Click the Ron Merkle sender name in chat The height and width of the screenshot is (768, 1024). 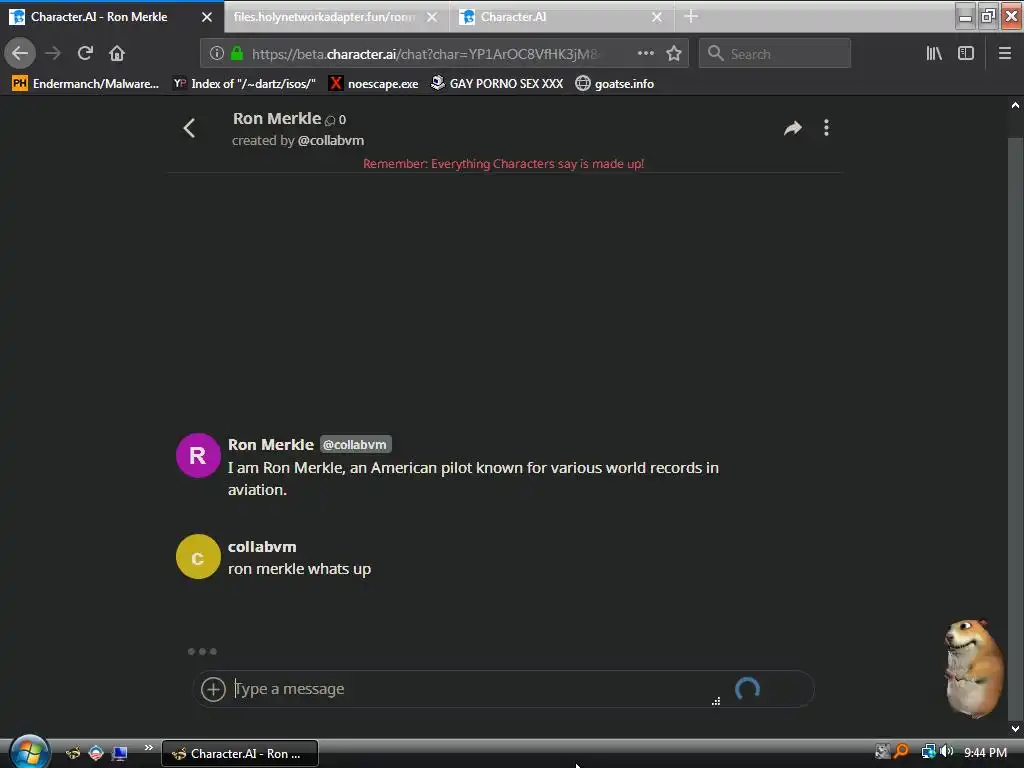[x=270, y=445]
